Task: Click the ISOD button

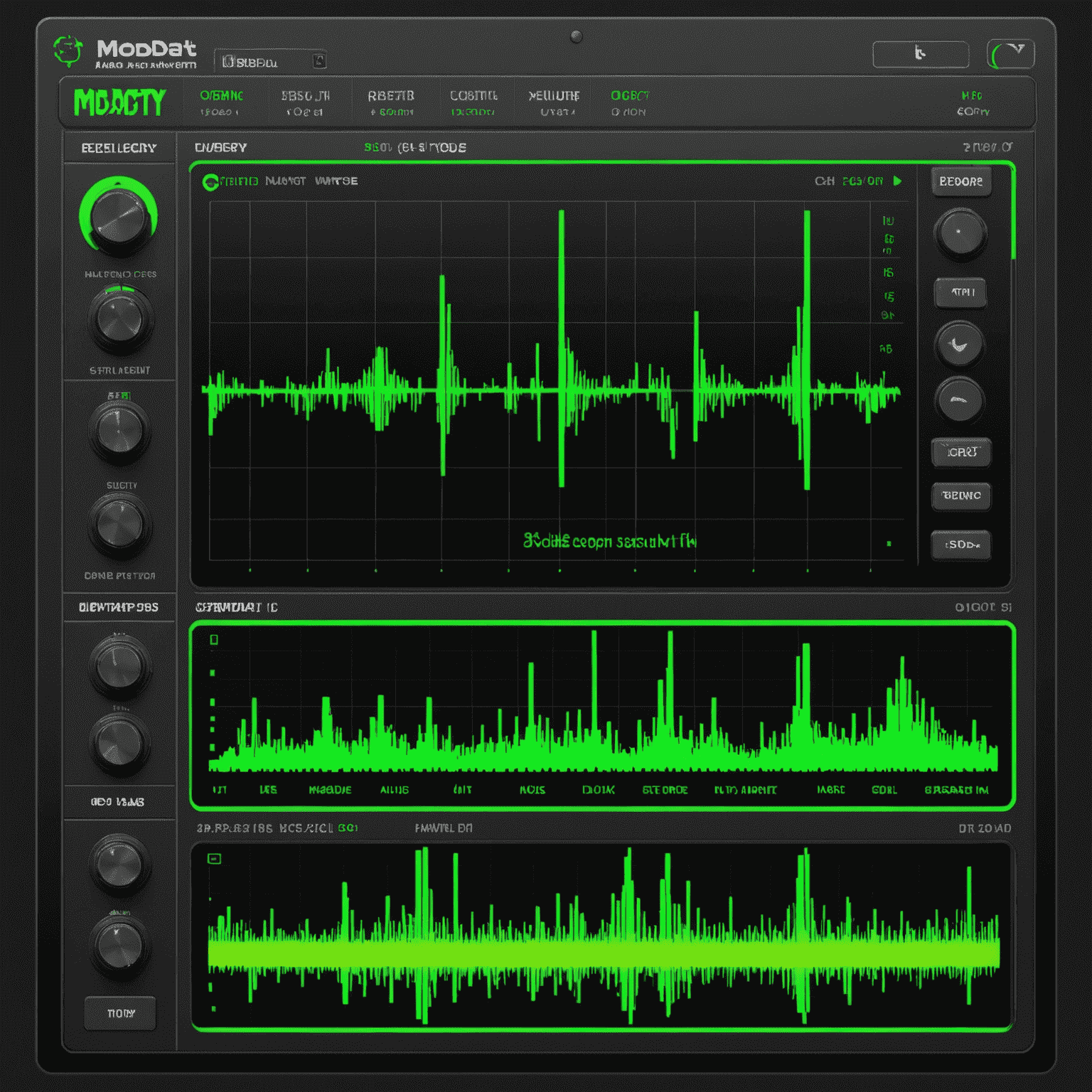Action: point(961,545)
